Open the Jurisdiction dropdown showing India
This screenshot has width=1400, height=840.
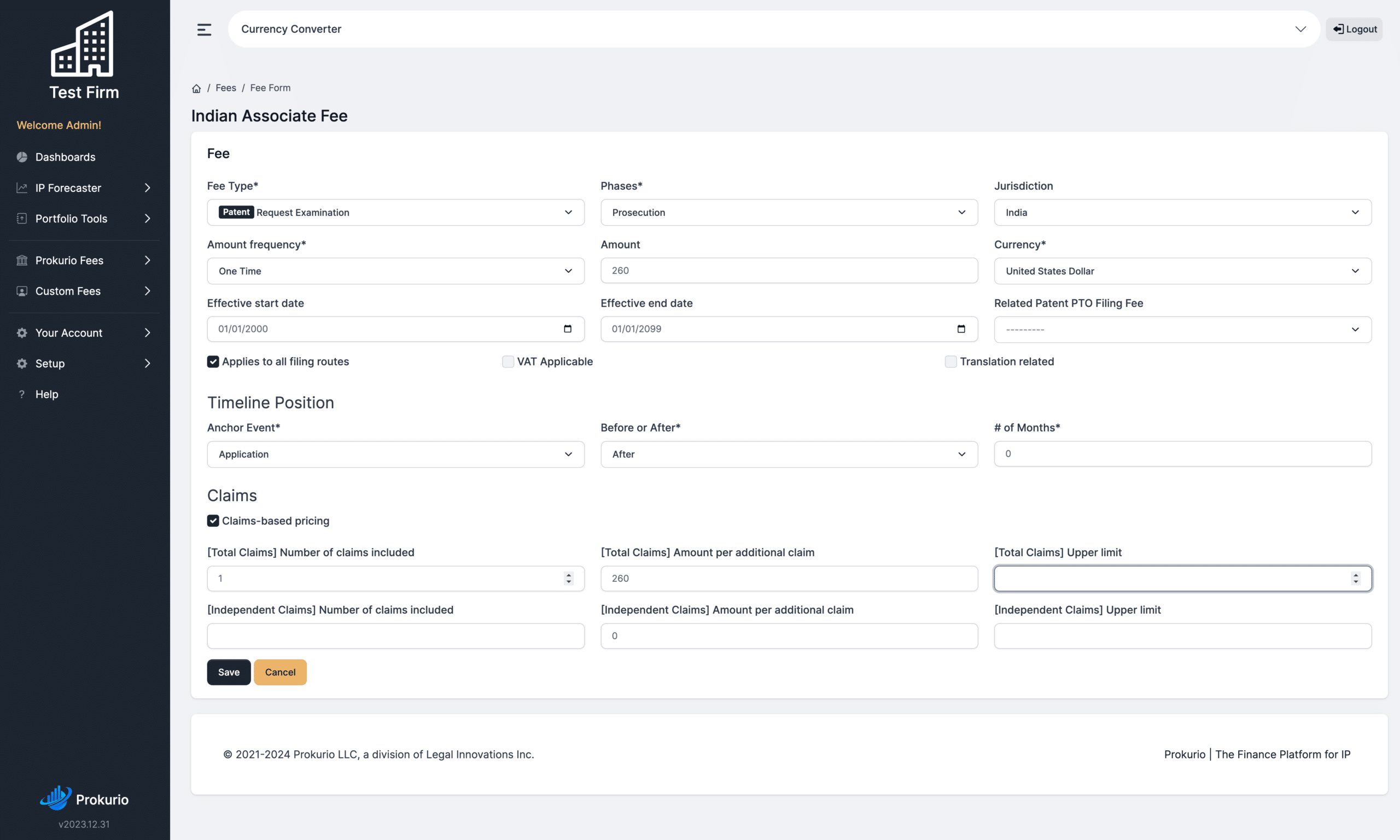(x=1182, y=212)
